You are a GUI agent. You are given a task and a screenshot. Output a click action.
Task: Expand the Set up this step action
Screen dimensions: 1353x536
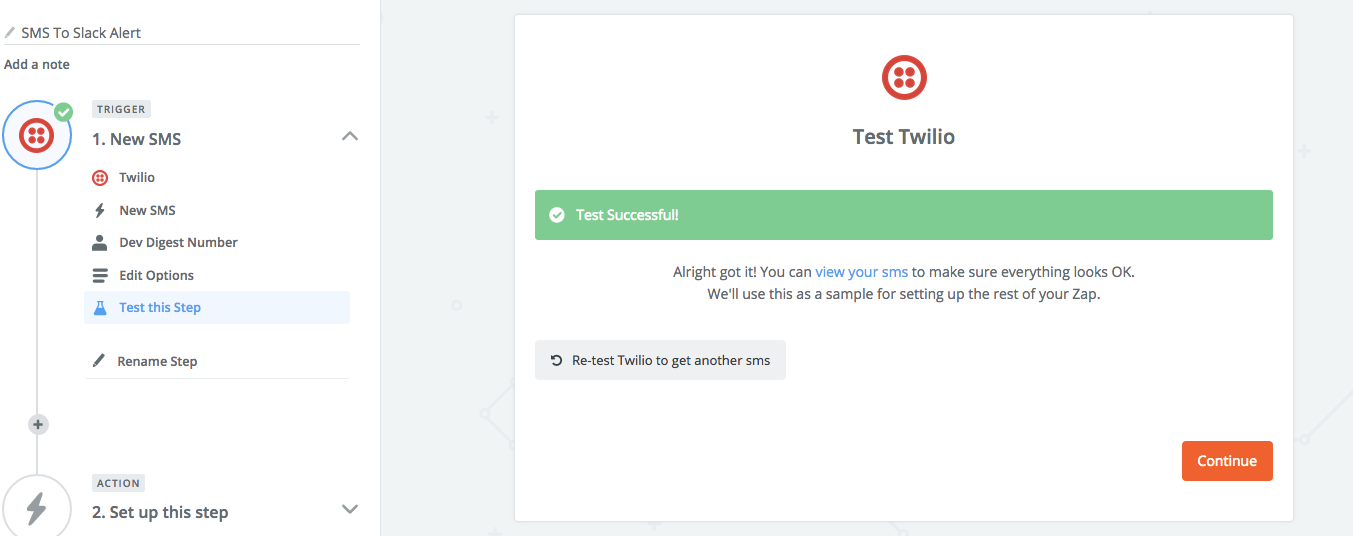pos(350,509)
